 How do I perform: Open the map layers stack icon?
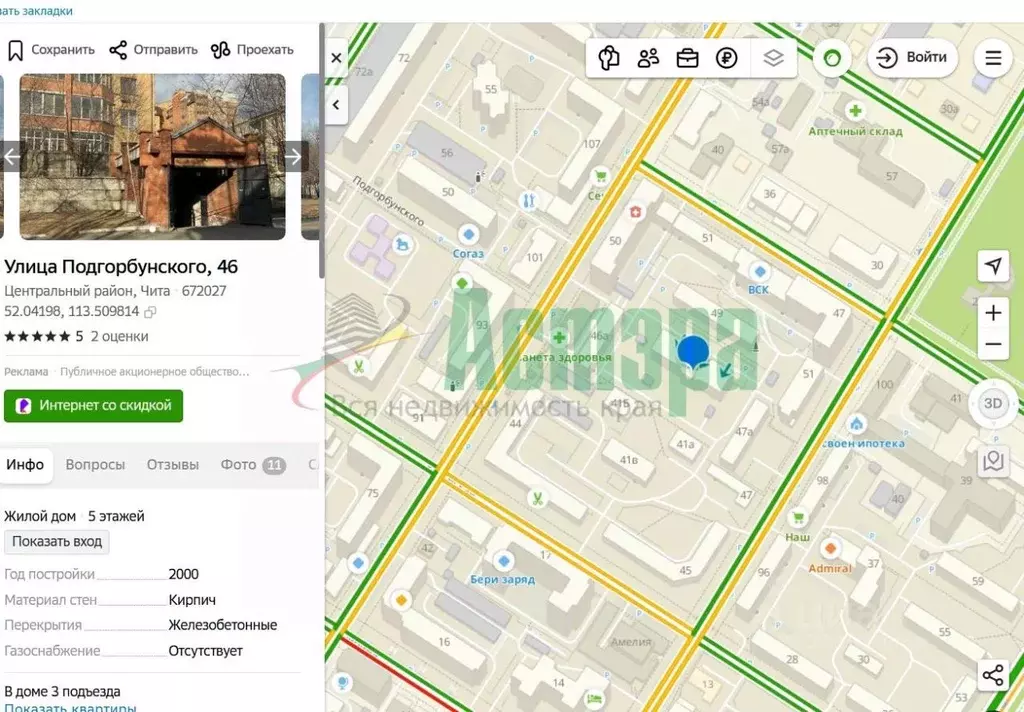(773, 58)
